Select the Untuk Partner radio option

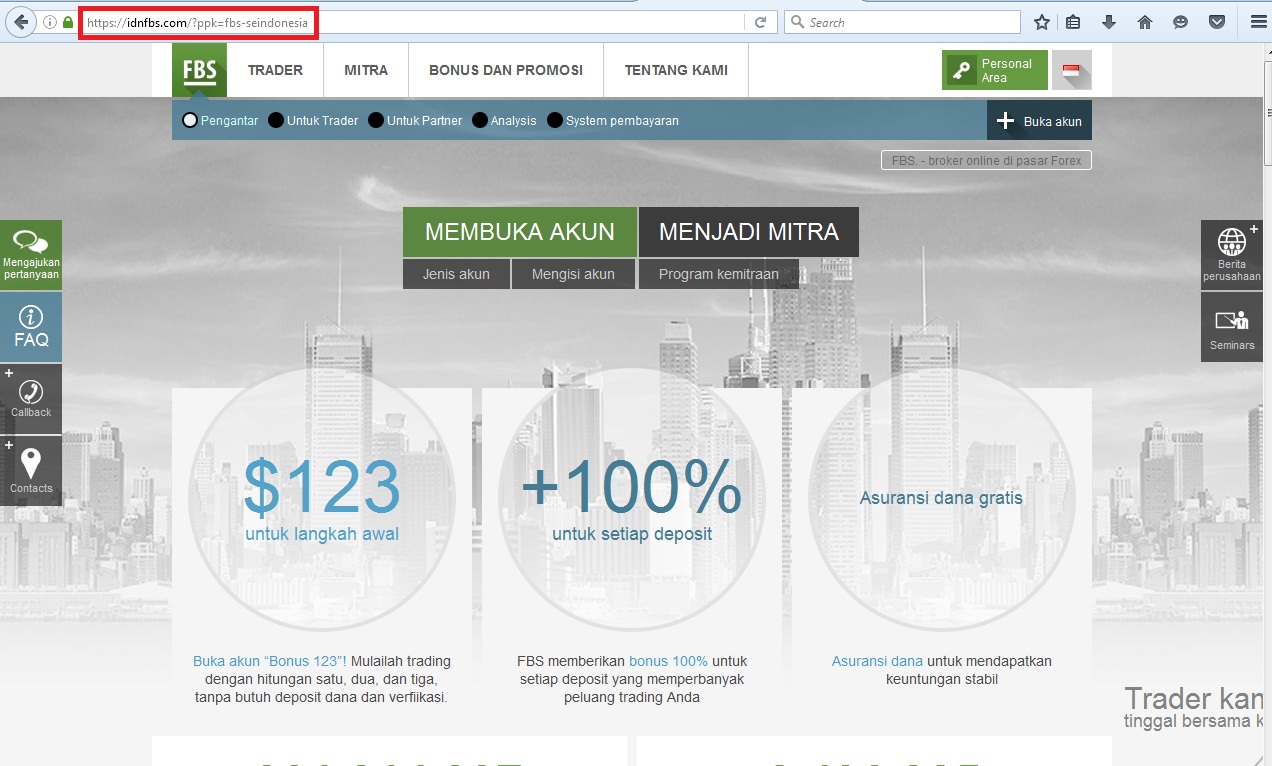376,121
